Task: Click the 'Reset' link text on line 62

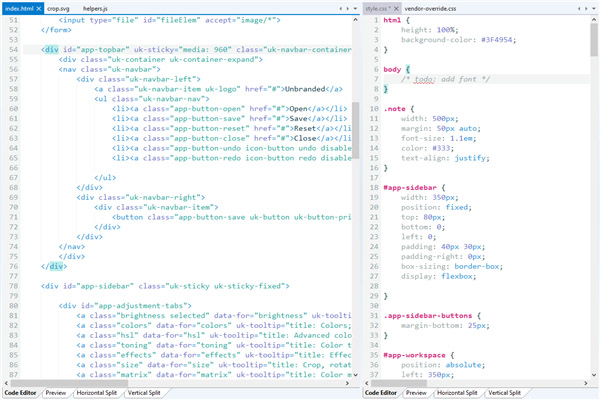Action: (x=305, y=128)
